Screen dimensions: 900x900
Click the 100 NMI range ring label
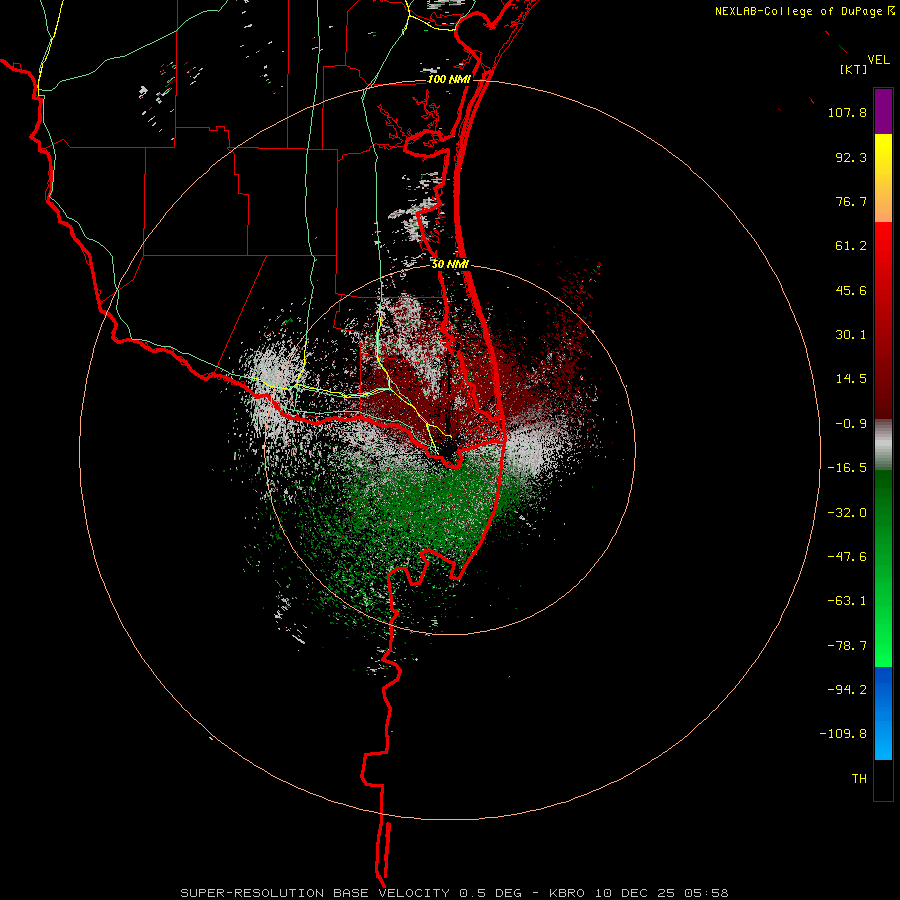[449, 79]
